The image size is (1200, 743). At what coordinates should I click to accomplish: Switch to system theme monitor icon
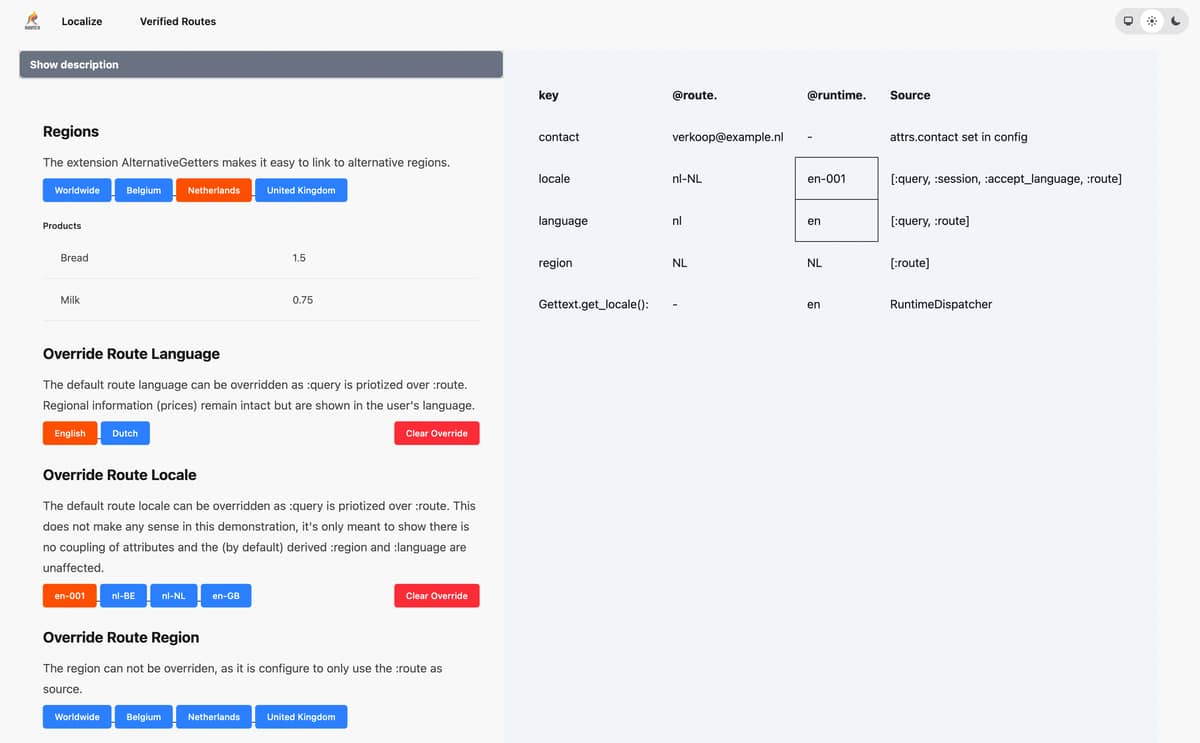click(x=1128, y=21)
